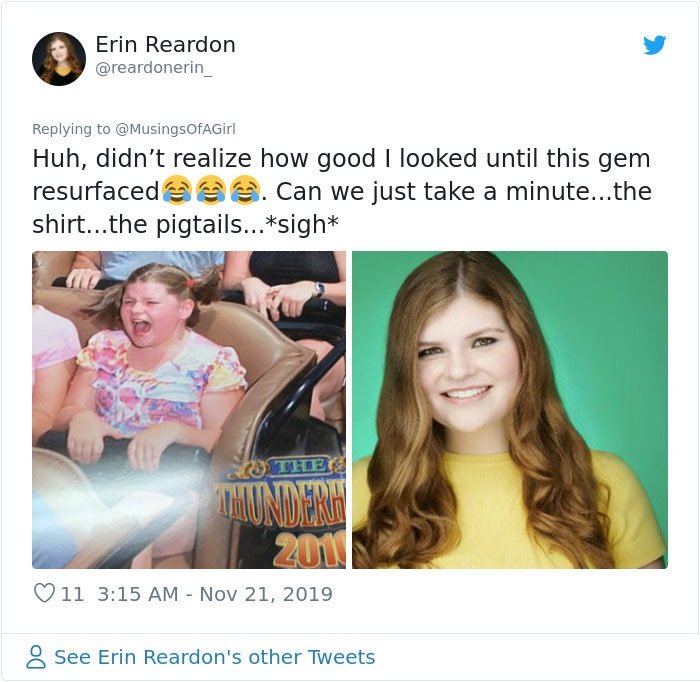The width and height of the screenshot is (700, 682).
Task: Click the tweet text starting 'Huh, didn't realize'
Action: coord(342,191)
